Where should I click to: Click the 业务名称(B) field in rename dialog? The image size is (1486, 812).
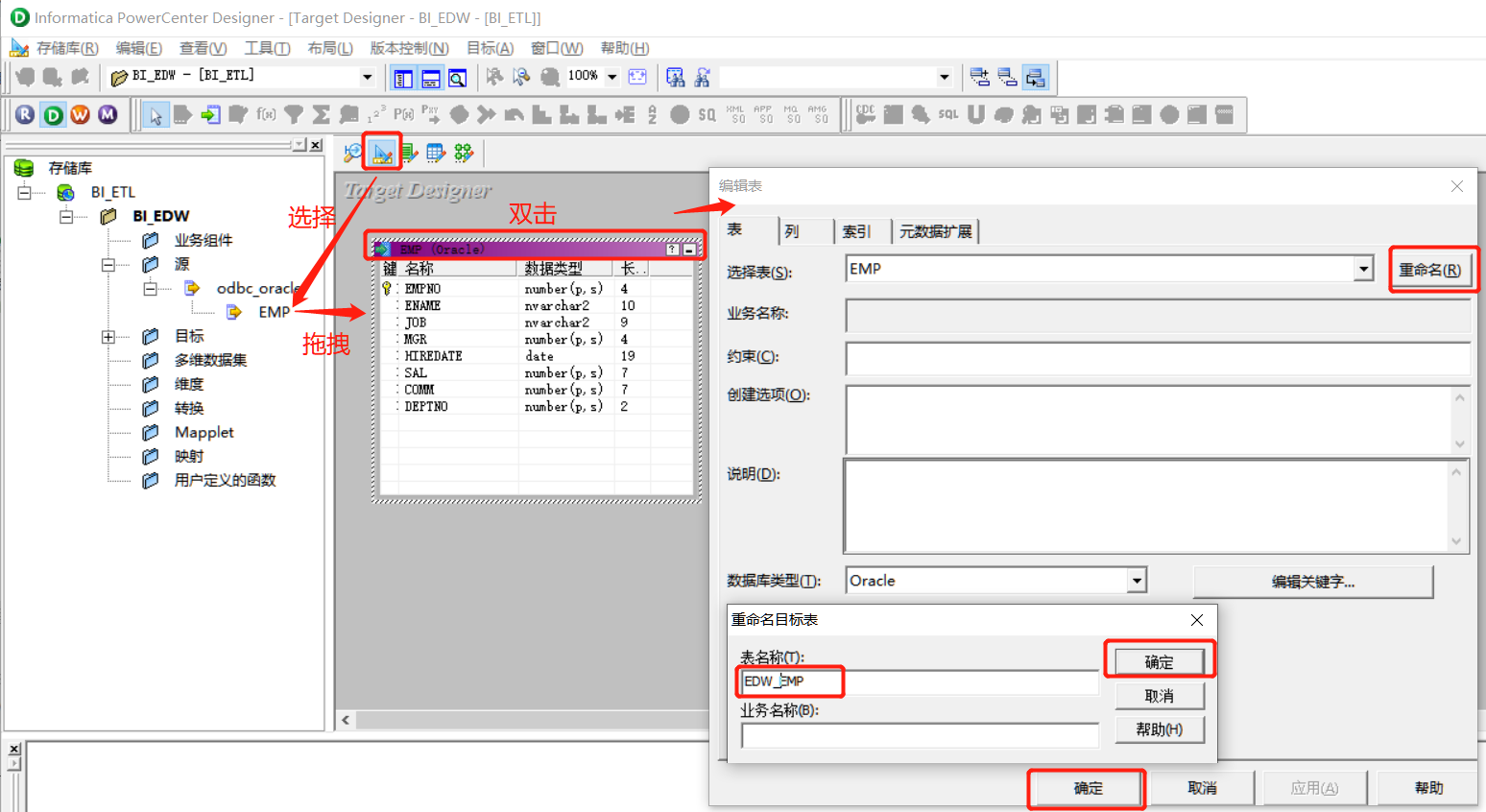click(920, 735)
